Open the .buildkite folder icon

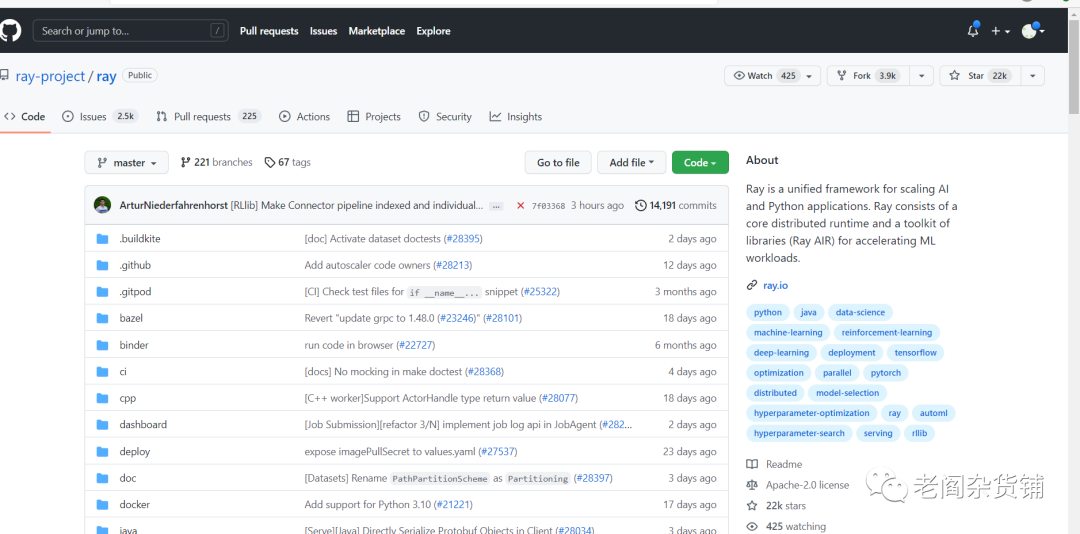[102, 239]
